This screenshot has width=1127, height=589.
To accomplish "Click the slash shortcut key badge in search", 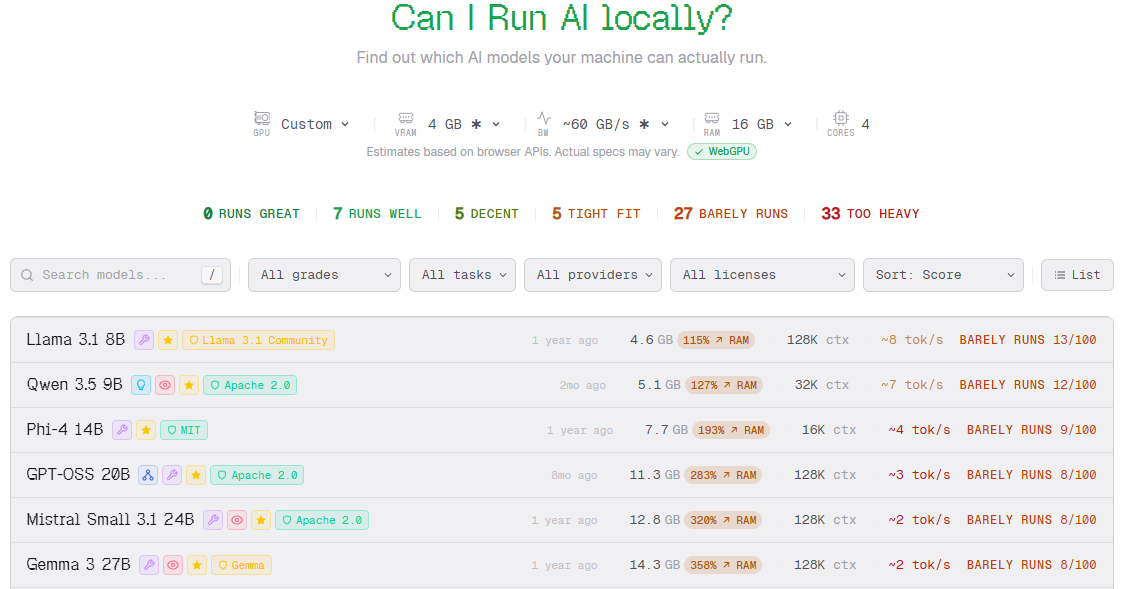I will (211, 275).
